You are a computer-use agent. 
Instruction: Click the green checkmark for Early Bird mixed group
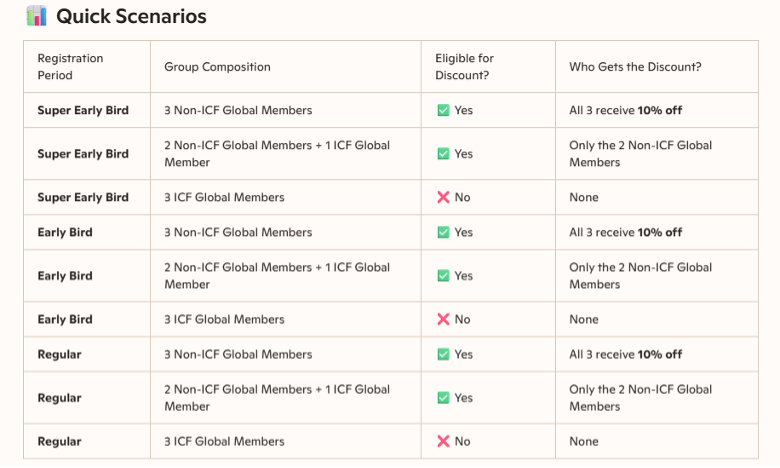(443, 276)
